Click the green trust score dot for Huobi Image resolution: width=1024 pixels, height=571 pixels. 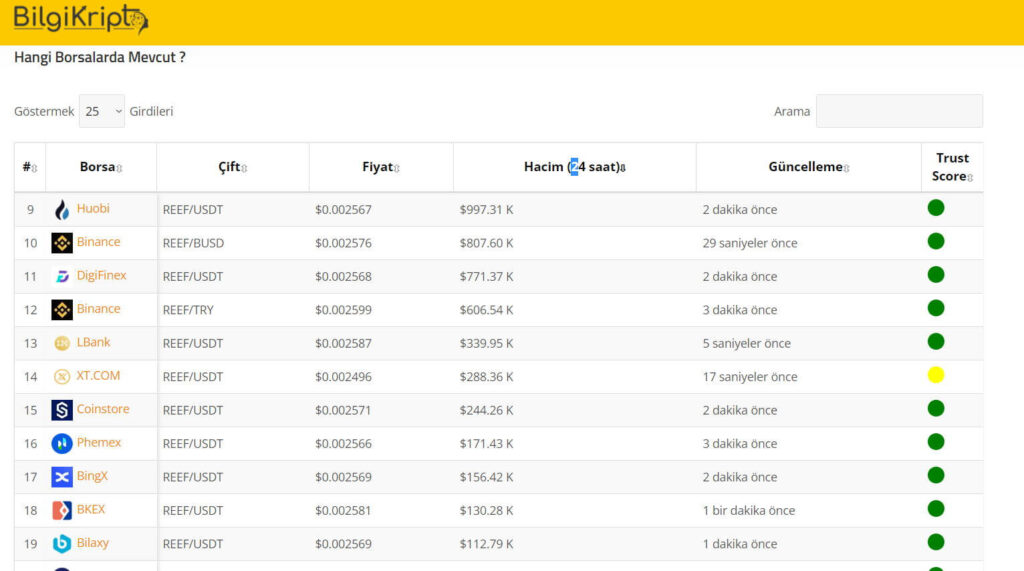pos(936,208)
